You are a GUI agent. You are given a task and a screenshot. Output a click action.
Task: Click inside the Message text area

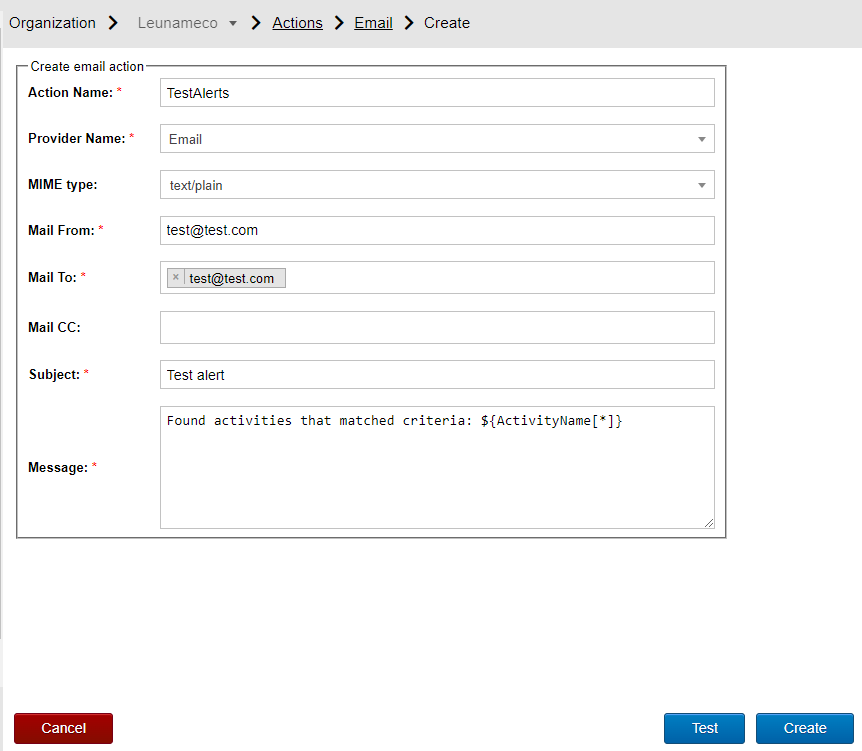(x=437, y=467)
